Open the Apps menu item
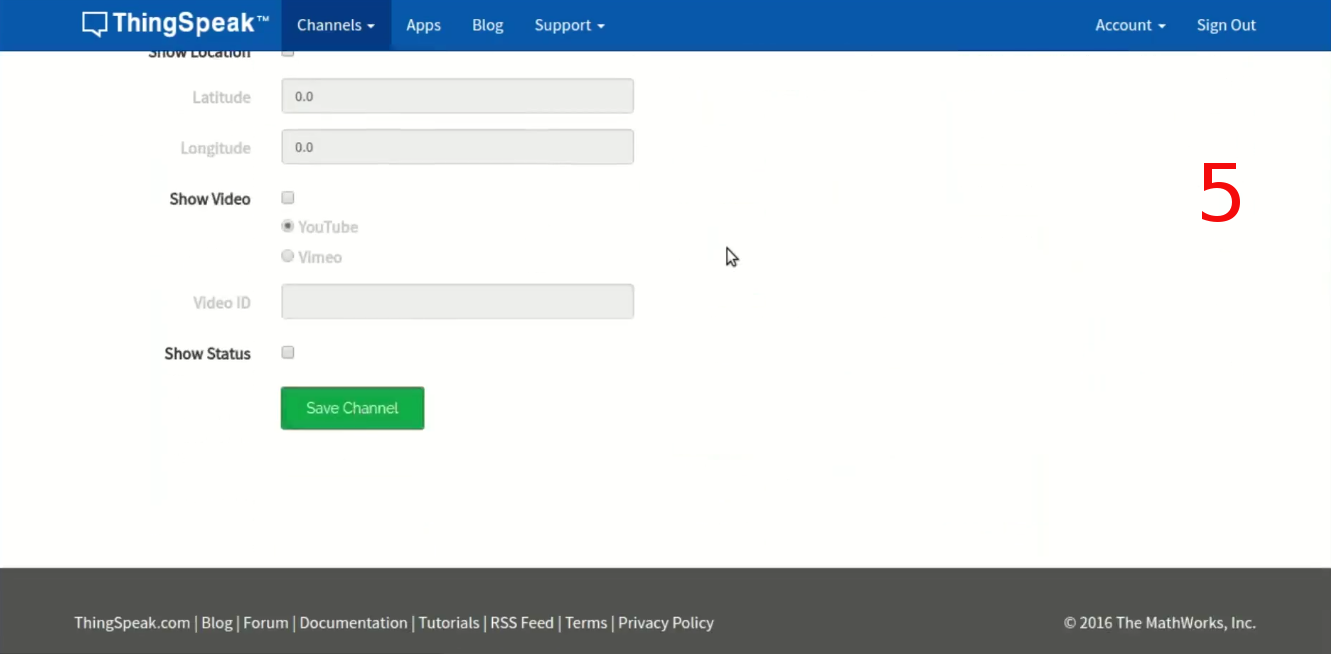 423,25
